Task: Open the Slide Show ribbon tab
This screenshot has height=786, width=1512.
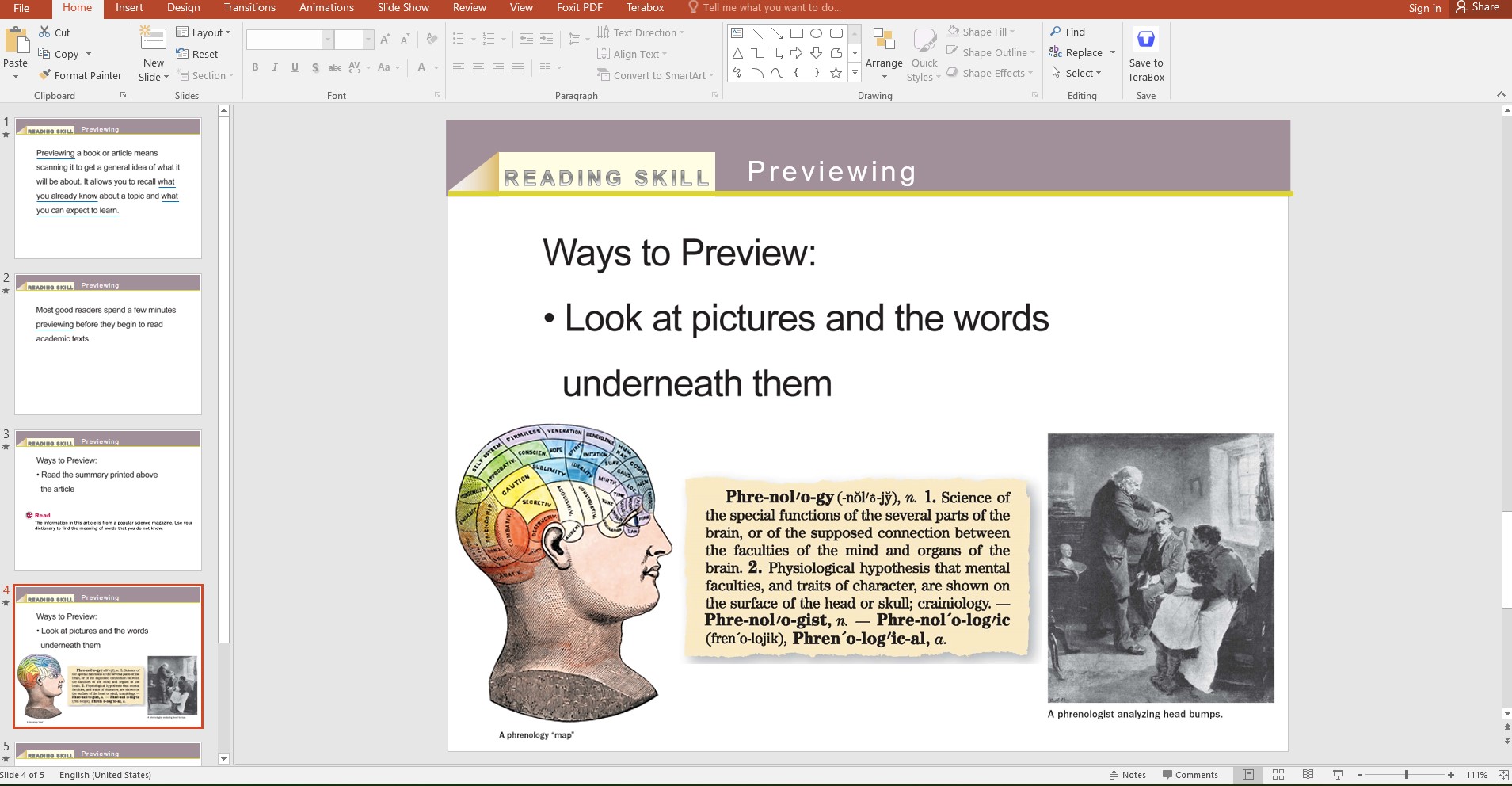Action: pos(402,7)
